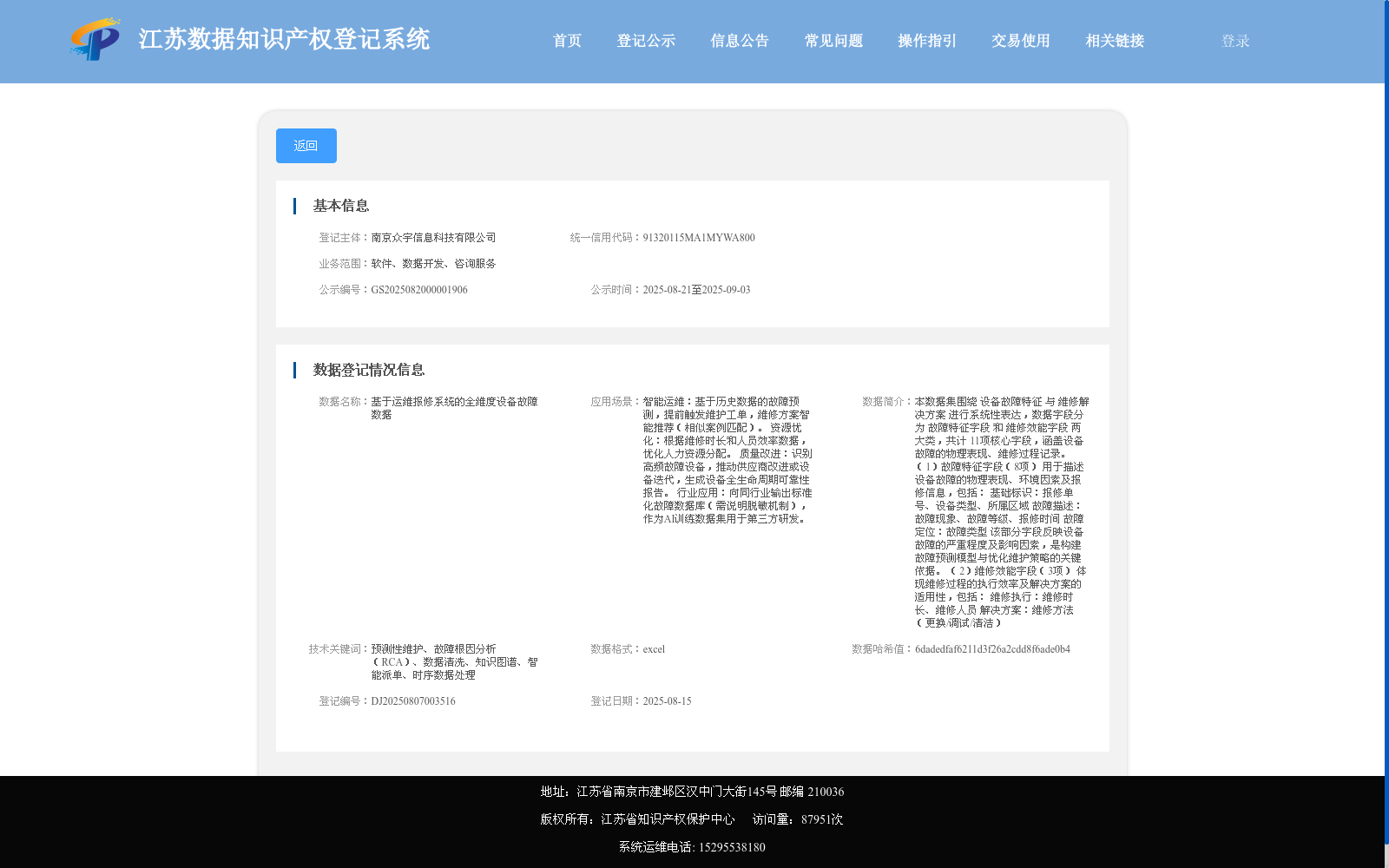Select support phone 15295538180
This screenshot has width=1389, height=868.
coord(732,847)
